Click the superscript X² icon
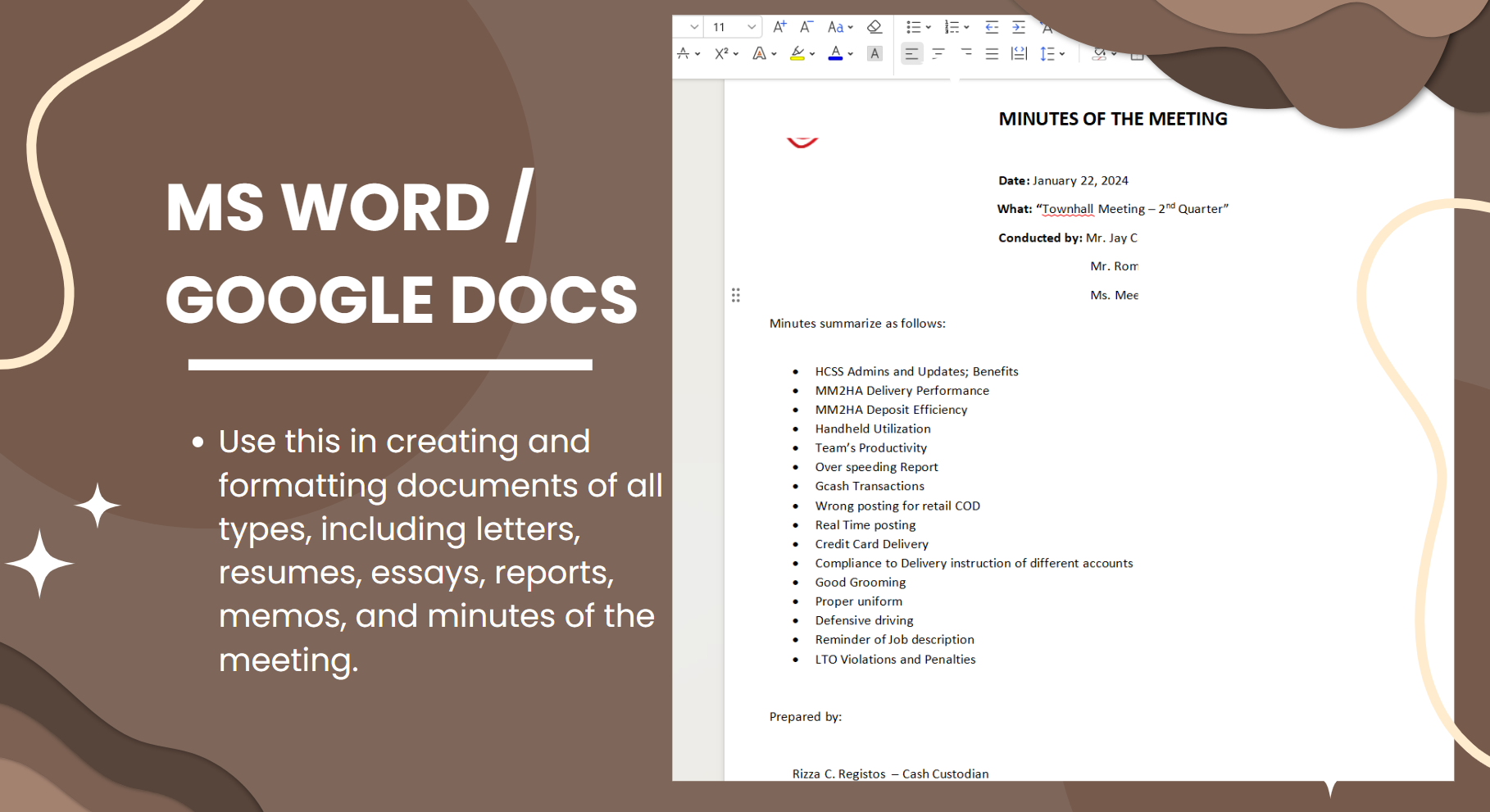The height and width of the screenshot is (812, 1490). coord(721,54)
